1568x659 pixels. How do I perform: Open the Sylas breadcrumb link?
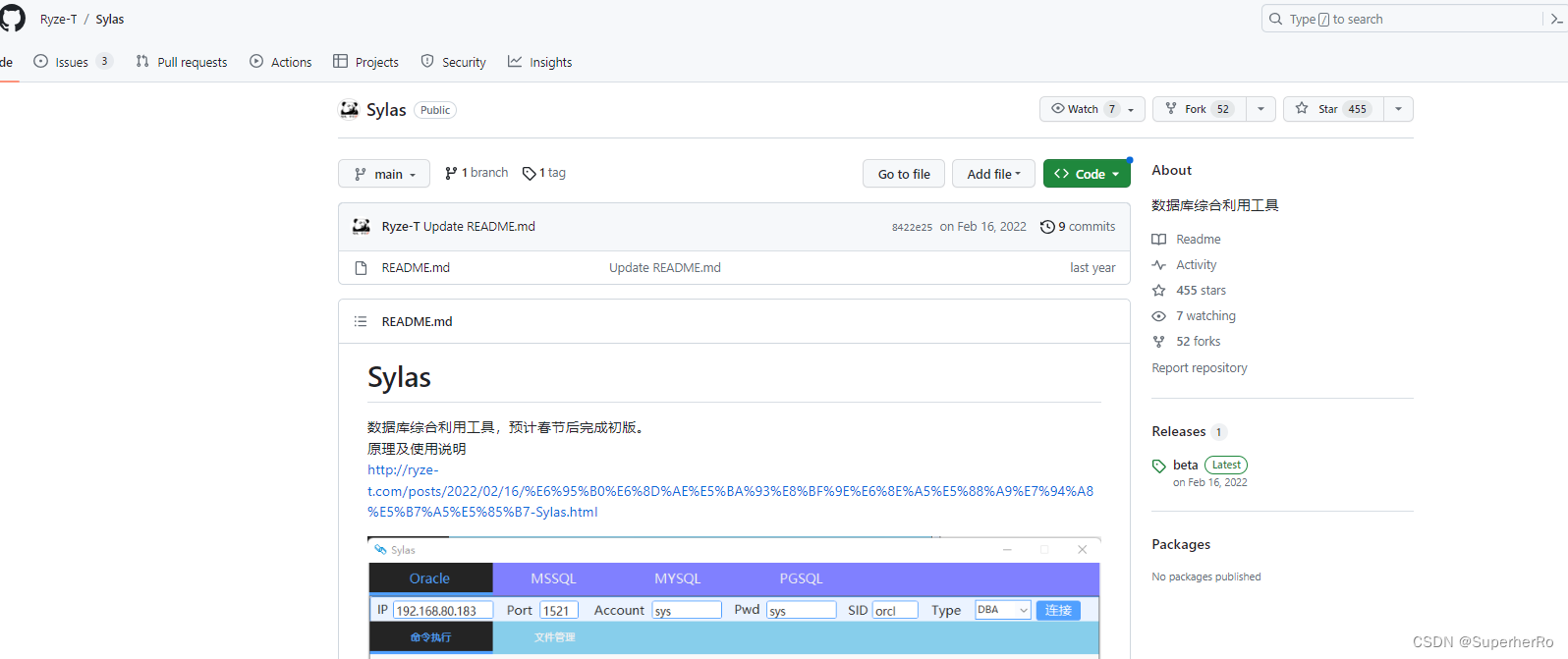tap(110, 19)
